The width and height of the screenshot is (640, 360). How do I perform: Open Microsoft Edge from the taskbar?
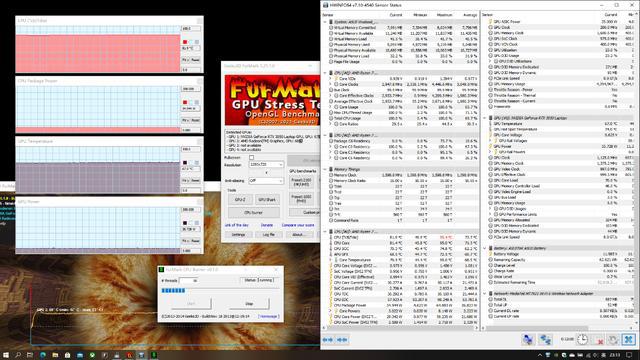(x=43, y=355)
